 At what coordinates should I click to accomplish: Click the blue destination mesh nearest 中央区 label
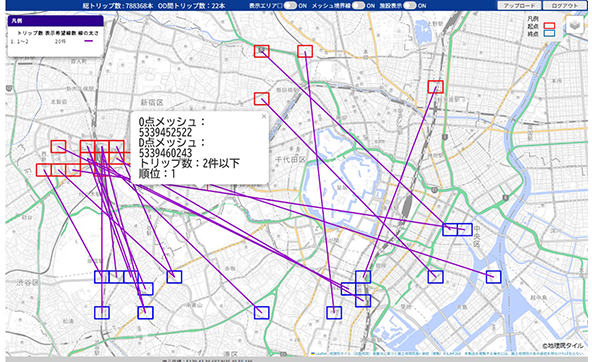click(464, 230)
